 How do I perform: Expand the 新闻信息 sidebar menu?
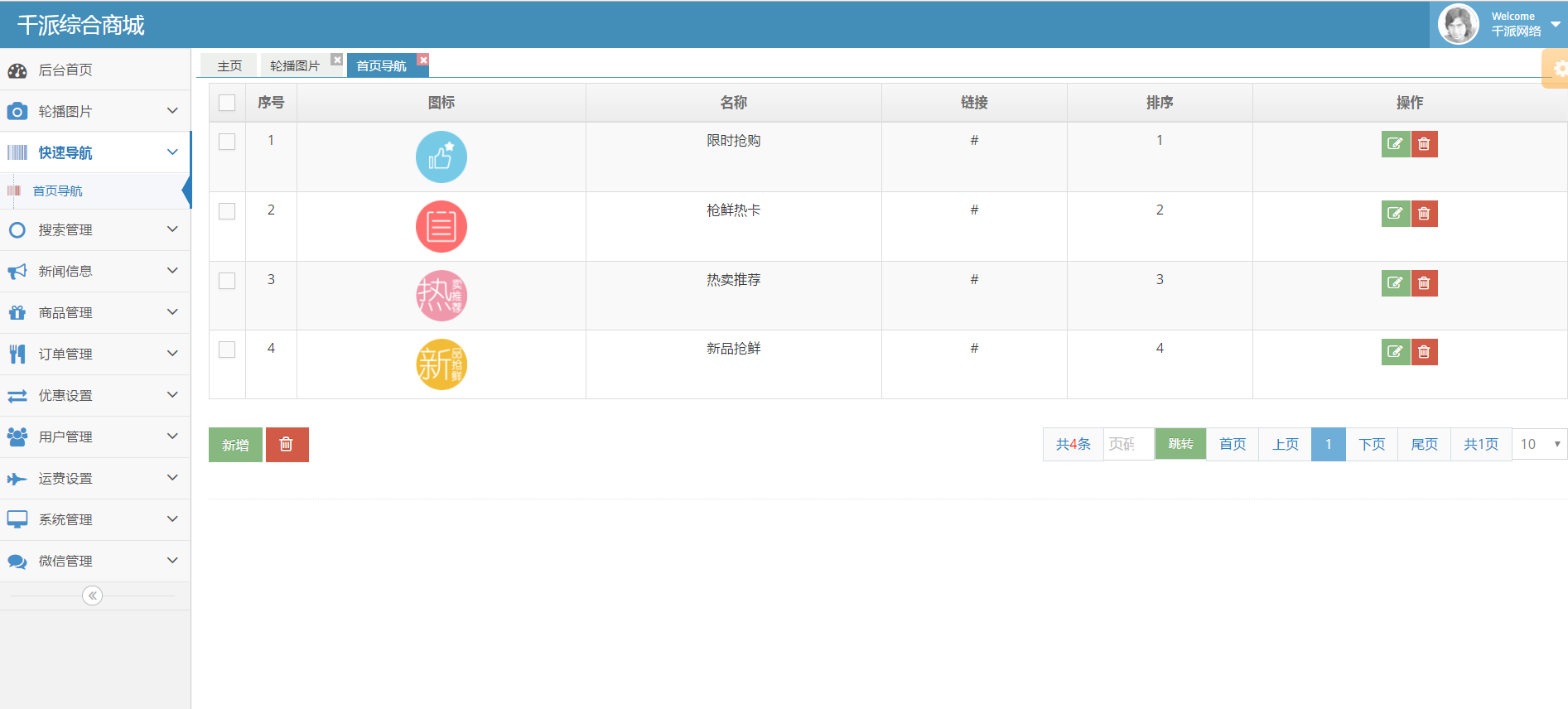coord(172,271)
